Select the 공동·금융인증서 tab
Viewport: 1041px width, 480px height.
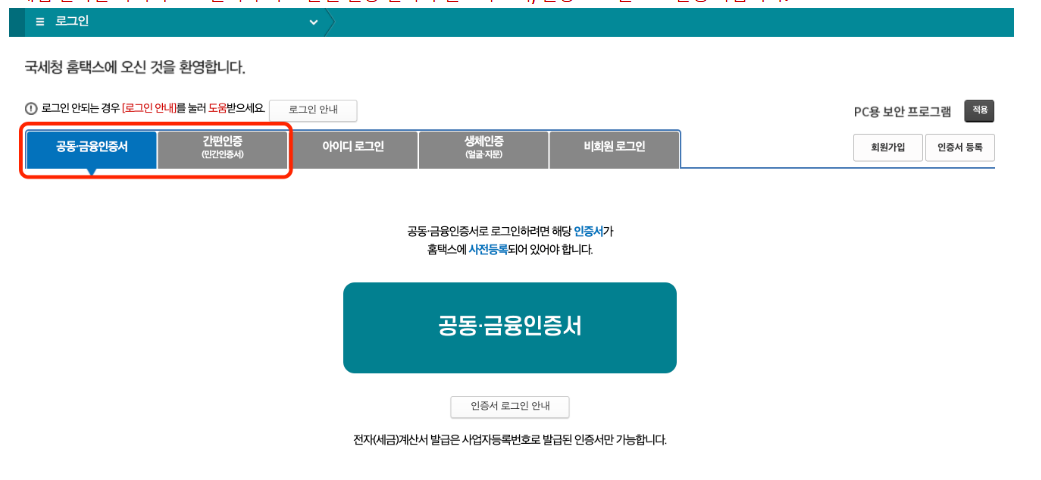tap(92, 150)
